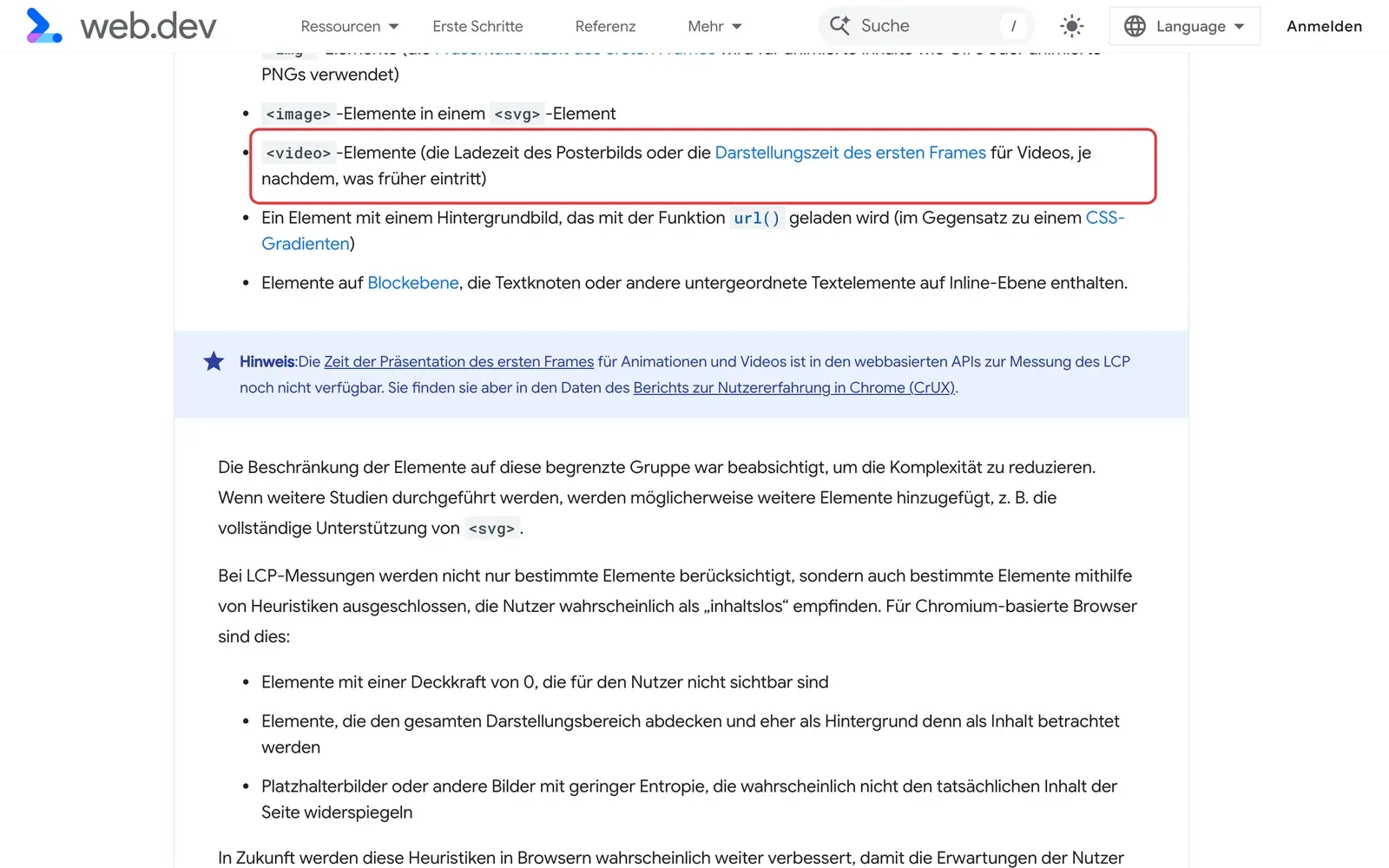Click the 'PNGs verwendet)' text line
This screenshot has width=1389, height=868.
pos(330,75)
